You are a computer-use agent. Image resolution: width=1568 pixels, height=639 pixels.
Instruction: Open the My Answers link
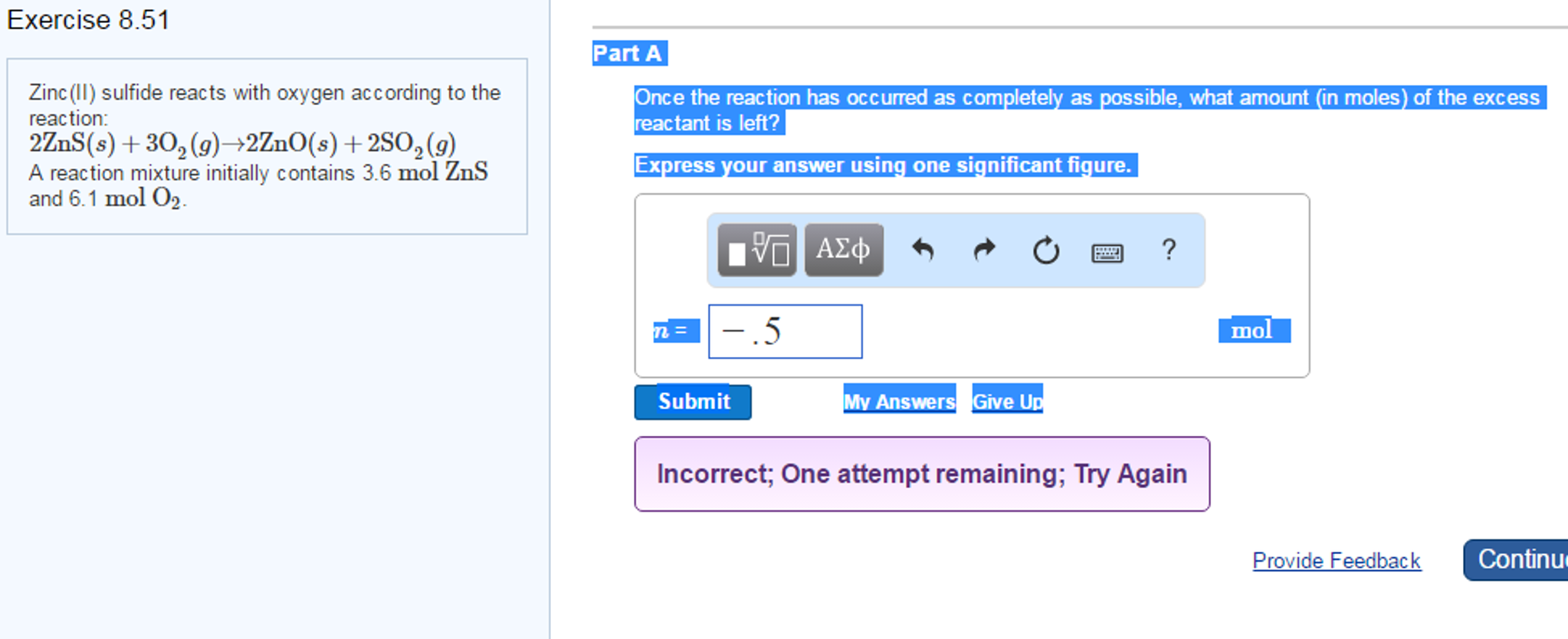(x=899, y=401)
